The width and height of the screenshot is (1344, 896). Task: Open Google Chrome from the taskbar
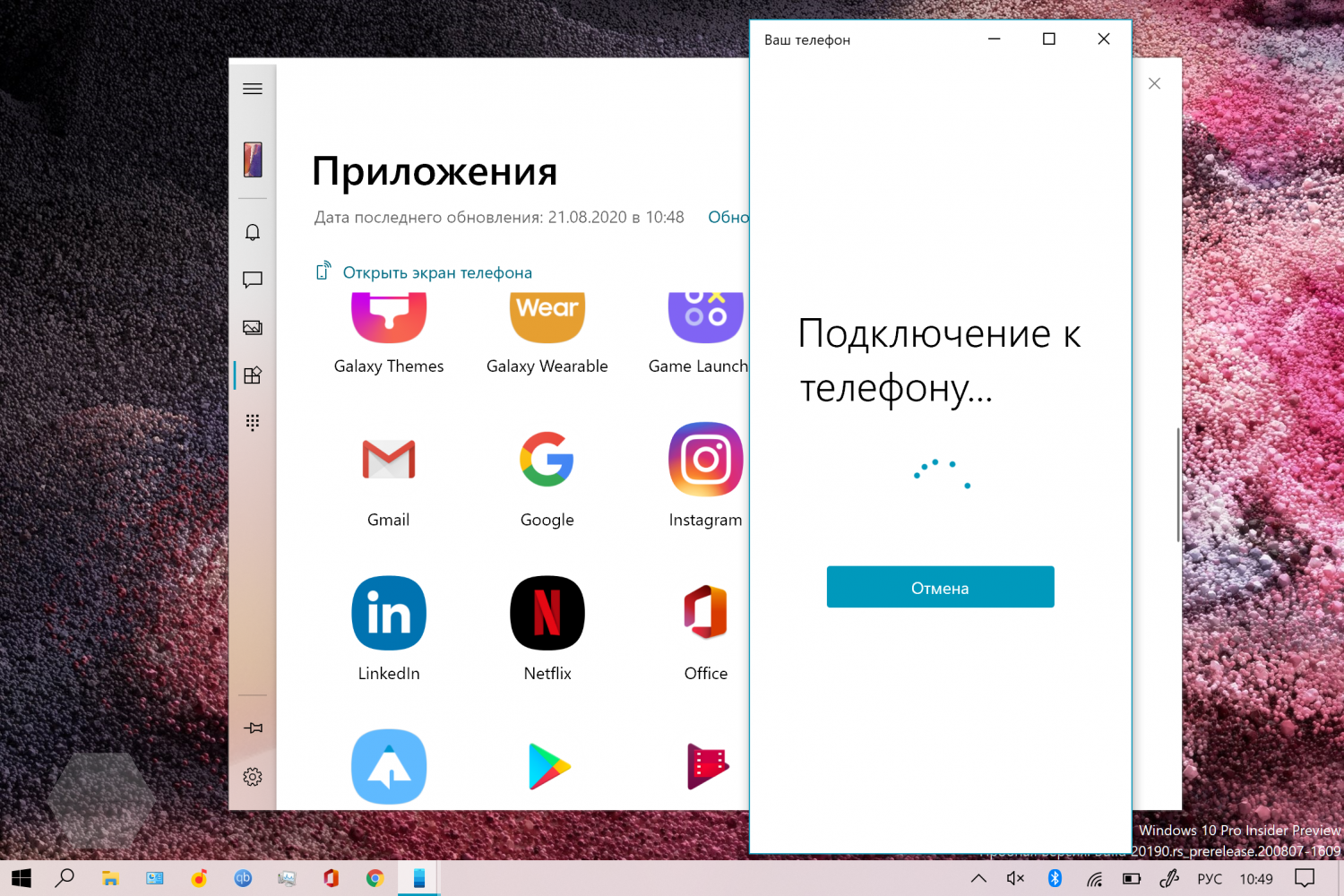pos(375,878)
